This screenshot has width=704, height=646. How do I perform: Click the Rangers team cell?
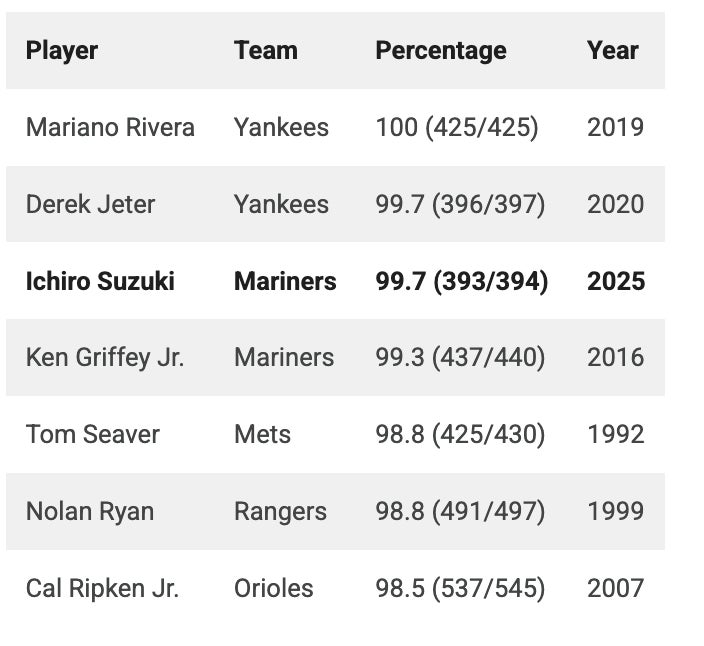[x=280, y=511]
